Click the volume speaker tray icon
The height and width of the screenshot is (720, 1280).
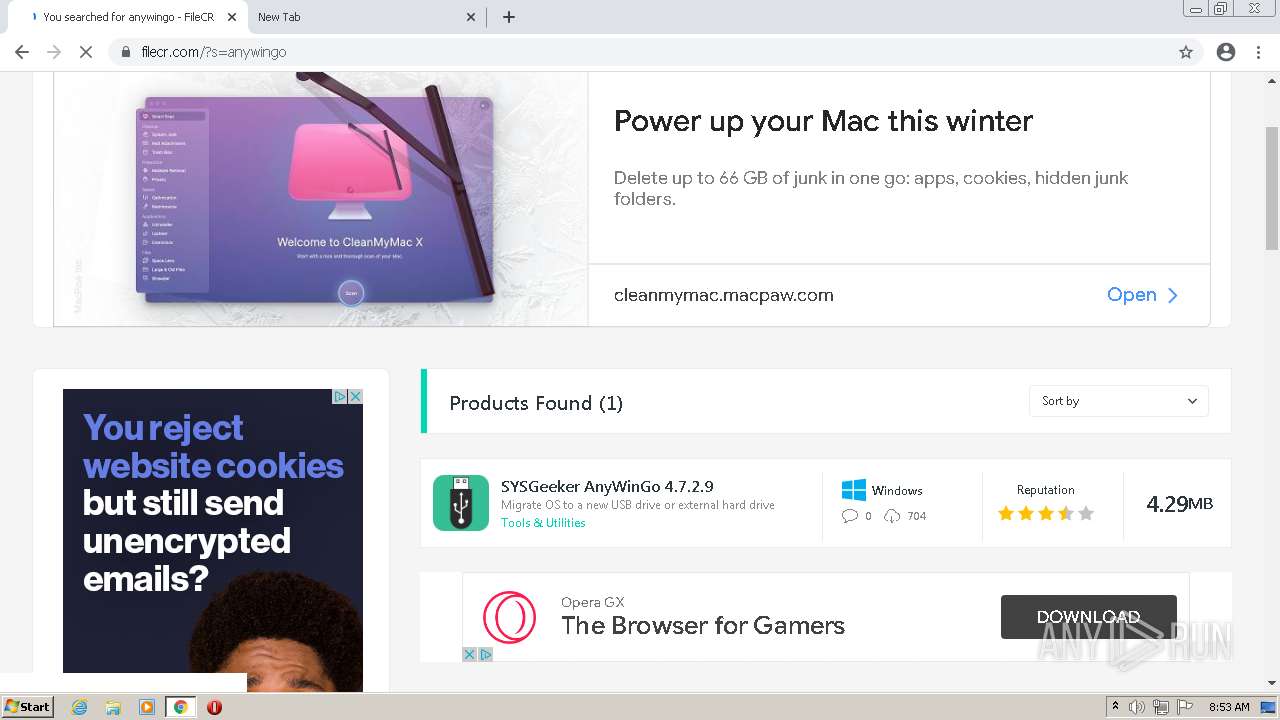pyautogui.click(x=1137, y=707)
